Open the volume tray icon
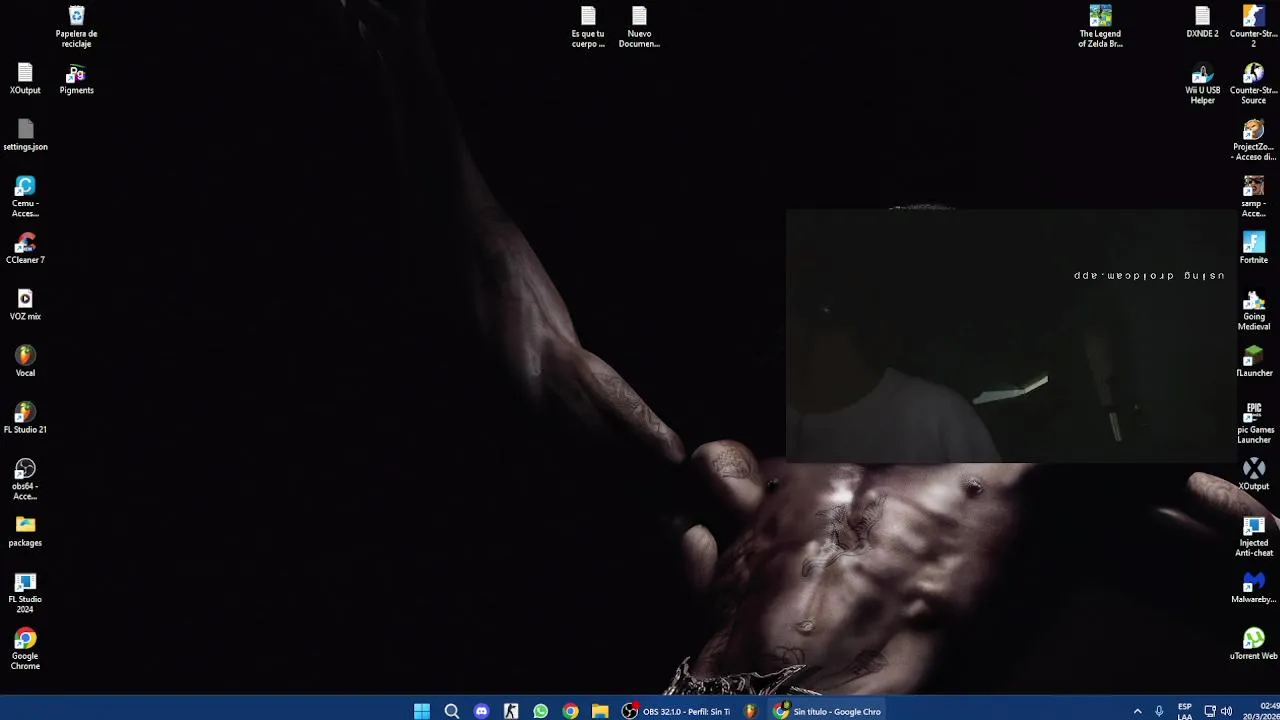Viewport: 1280px width, 720px height. click(x=1227, y=711)
